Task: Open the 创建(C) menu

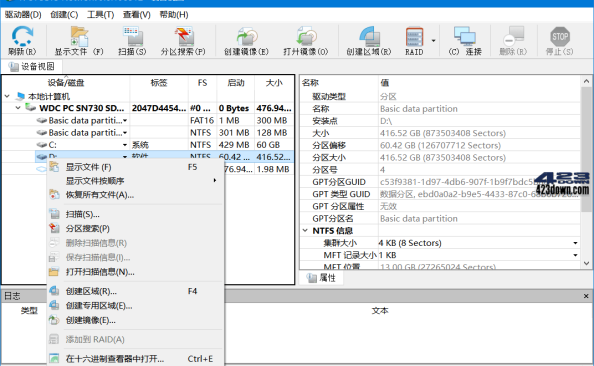Action: 64,15
